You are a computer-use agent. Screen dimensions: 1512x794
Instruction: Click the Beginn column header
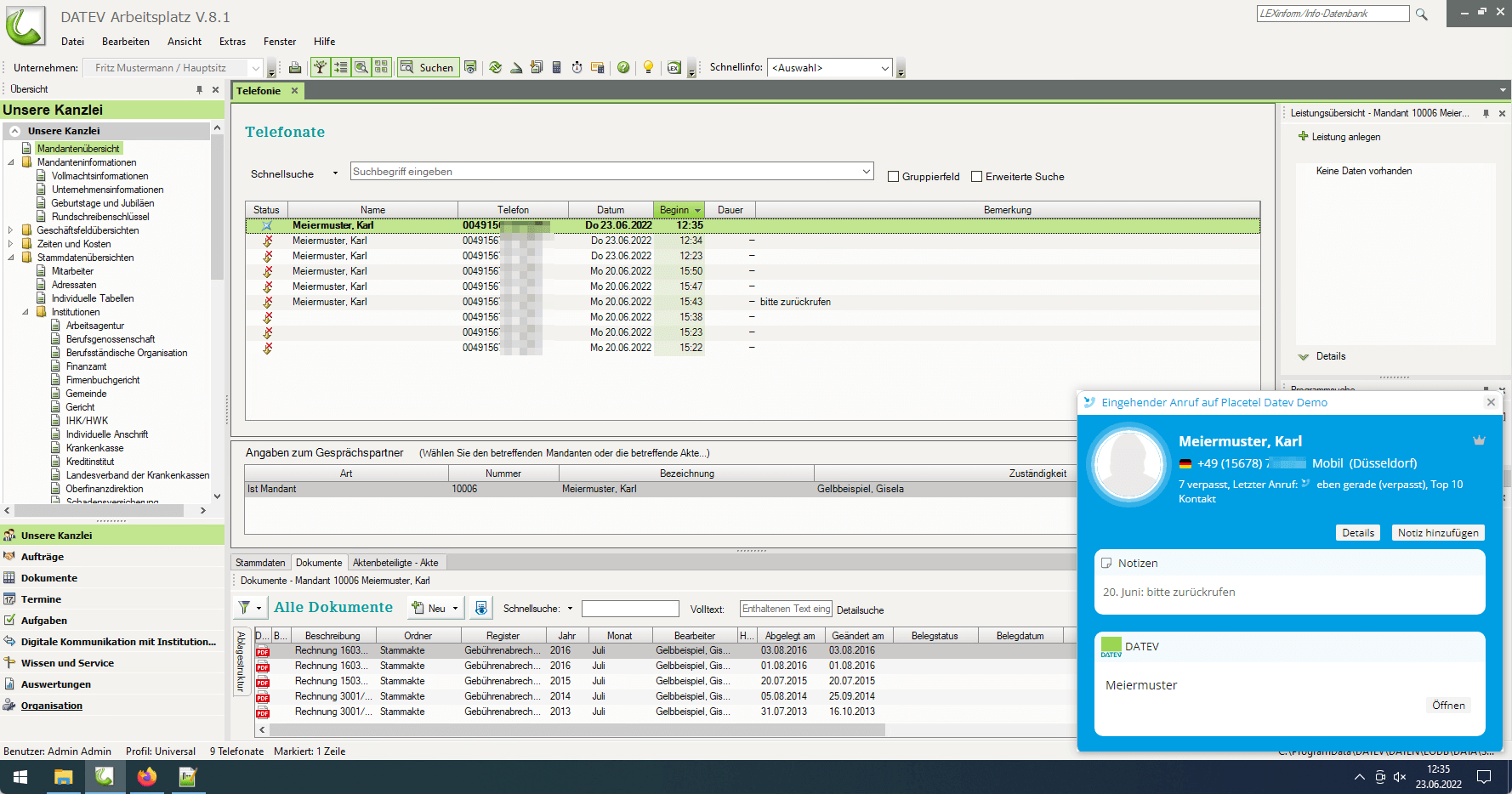tap(679, 210)
